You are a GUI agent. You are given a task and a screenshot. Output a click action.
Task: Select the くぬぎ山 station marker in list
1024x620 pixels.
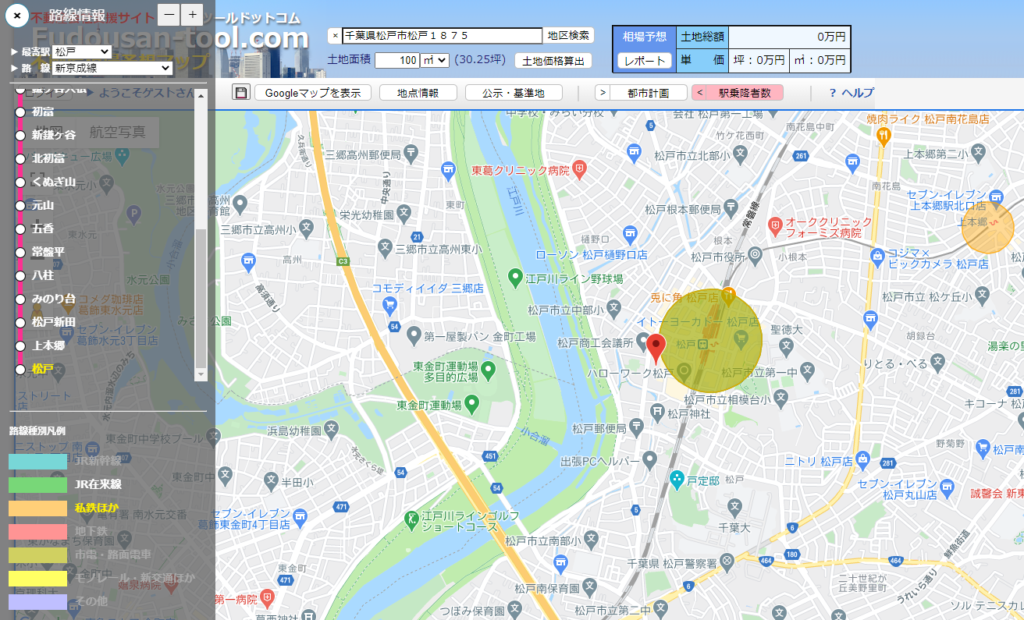click(20, 182)
